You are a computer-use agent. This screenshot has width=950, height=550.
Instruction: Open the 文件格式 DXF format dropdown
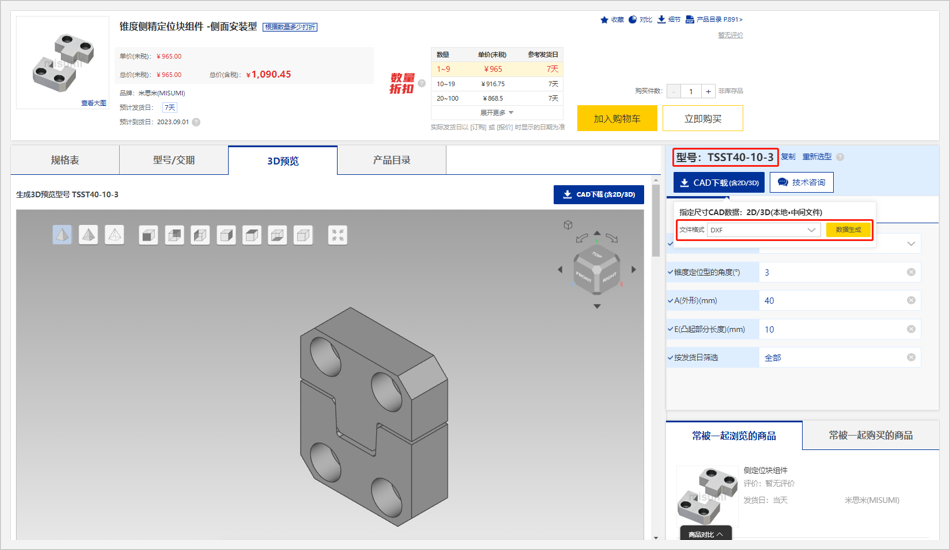(x=764, y=230)
